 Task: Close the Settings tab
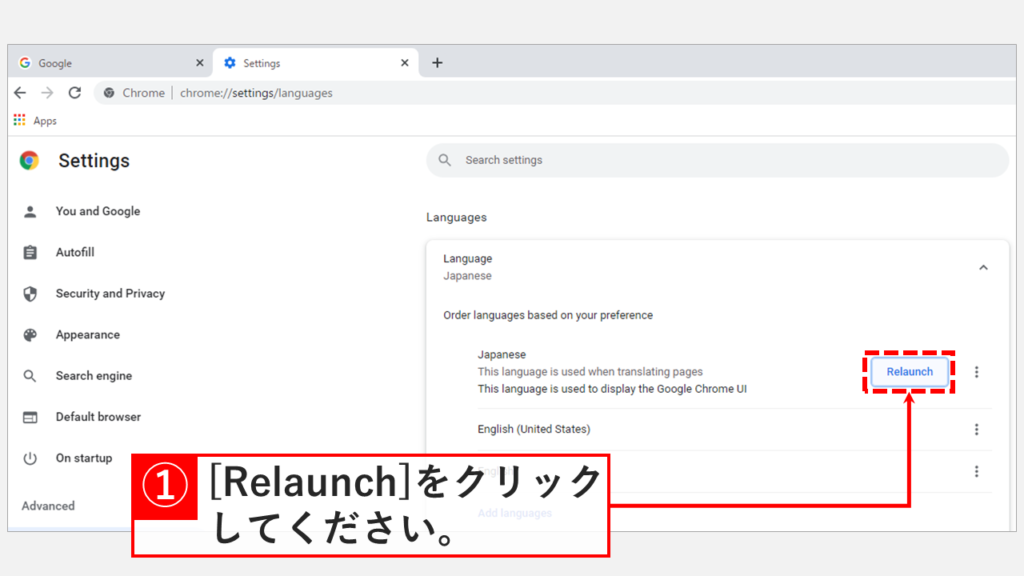(405, 63)
